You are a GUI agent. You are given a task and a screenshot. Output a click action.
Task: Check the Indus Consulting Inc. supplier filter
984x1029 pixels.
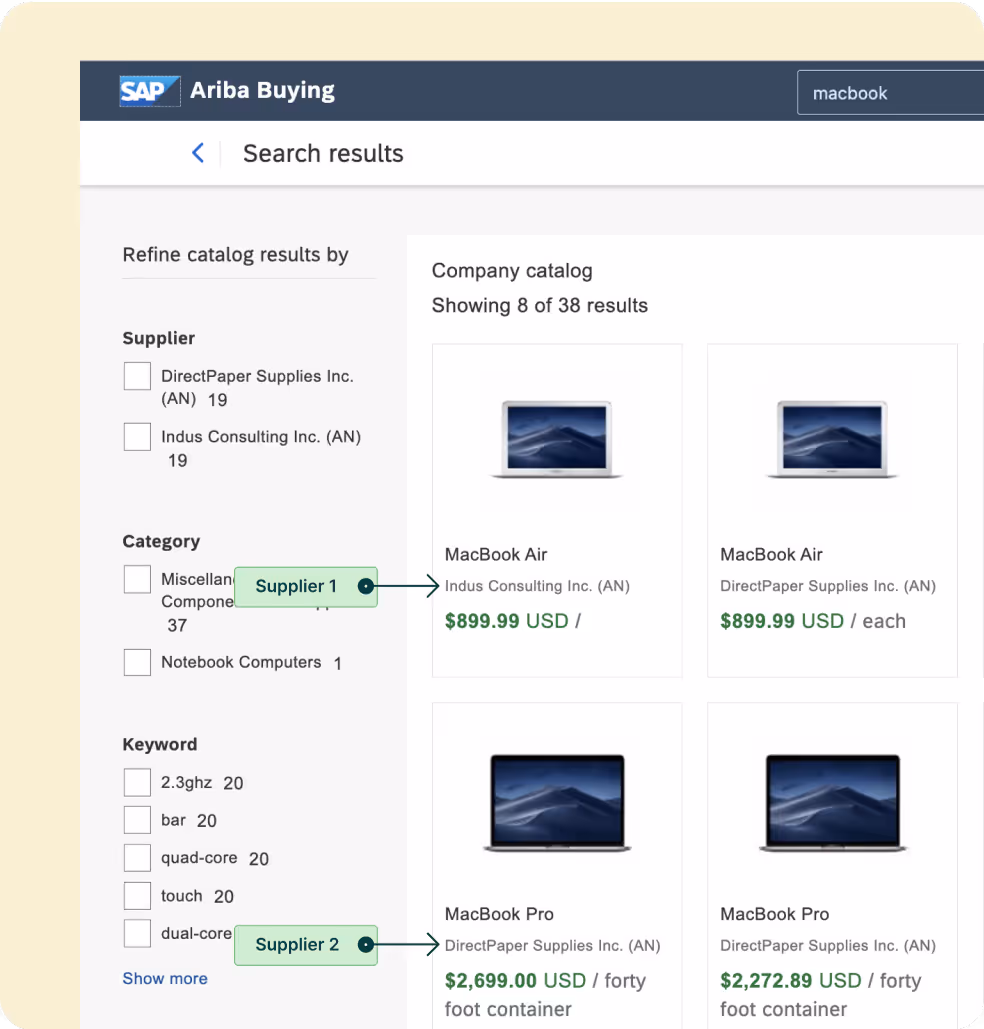point(137,436)
